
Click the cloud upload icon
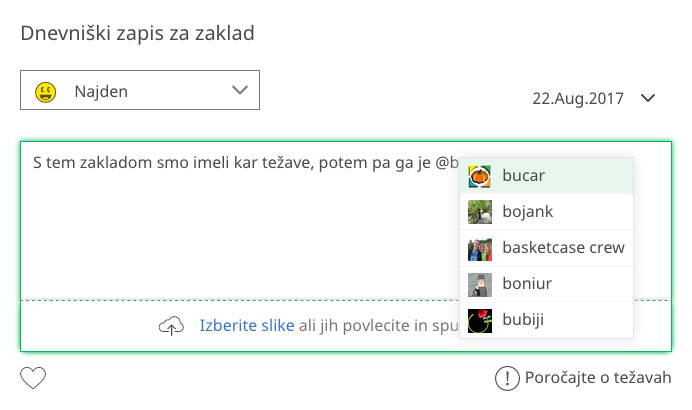coord(171,326)
